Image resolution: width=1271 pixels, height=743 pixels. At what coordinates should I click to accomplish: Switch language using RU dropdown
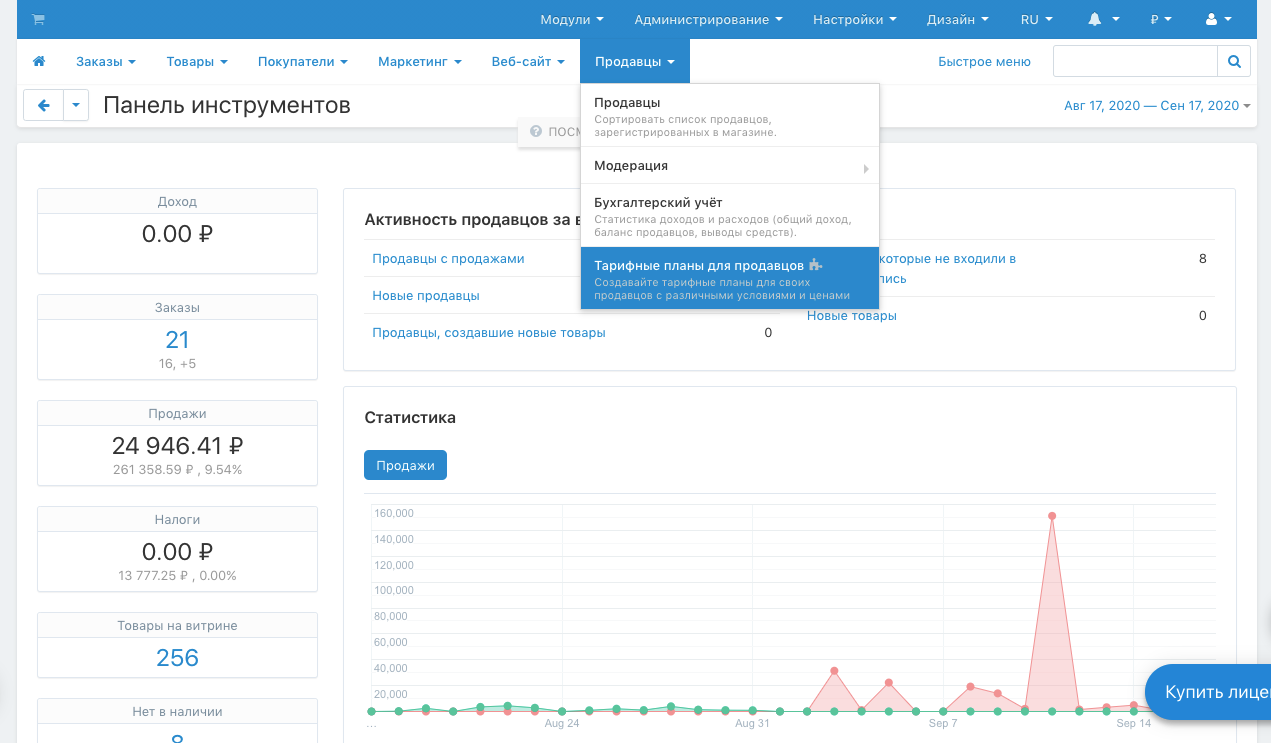click(x=1036, y=19)
